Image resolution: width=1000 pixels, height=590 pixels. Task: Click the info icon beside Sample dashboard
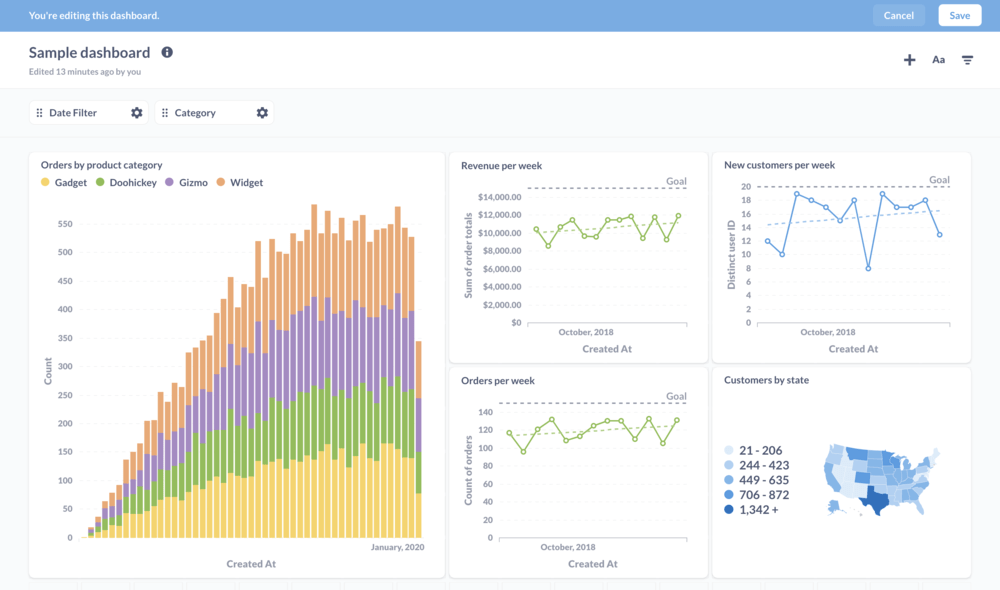[x=166, y=52]
